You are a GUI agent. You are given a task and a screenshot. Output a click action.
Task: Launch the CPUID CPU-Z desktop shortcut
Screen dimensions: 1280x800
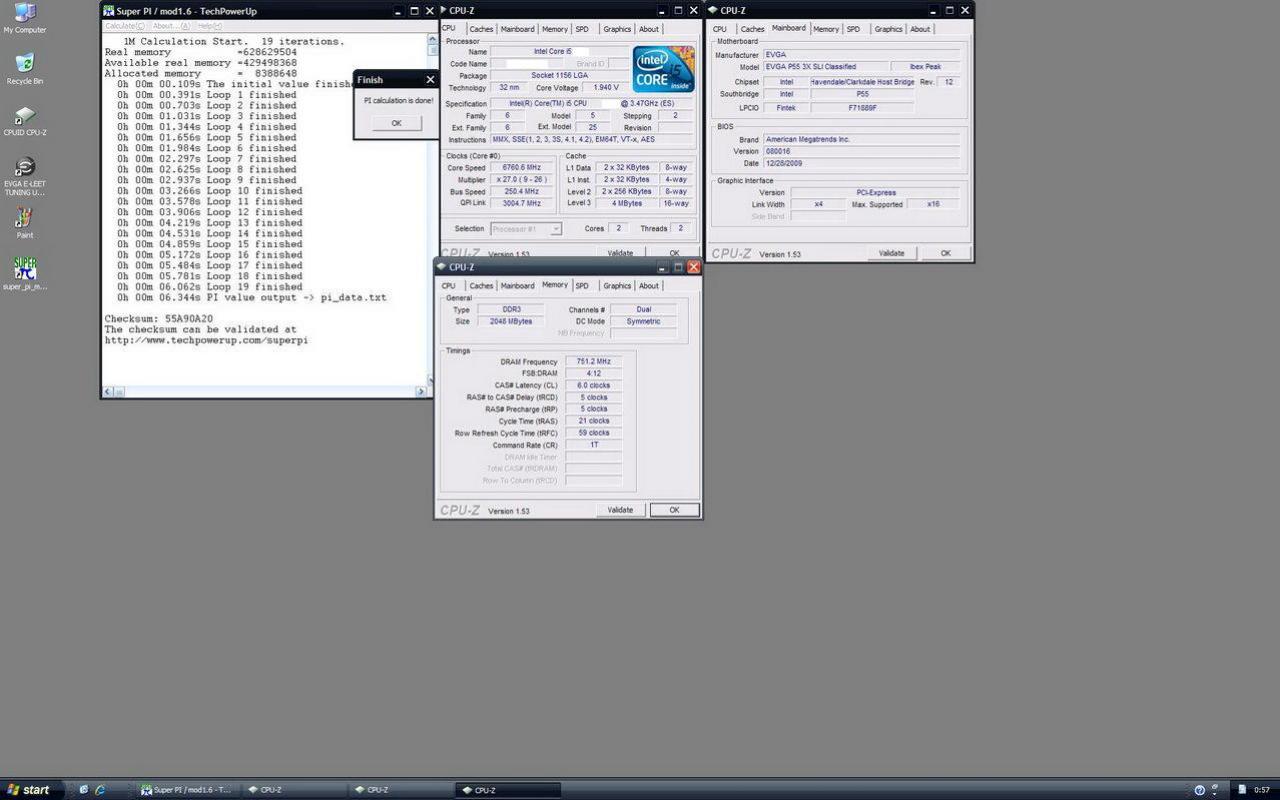(x=24, y=121)
